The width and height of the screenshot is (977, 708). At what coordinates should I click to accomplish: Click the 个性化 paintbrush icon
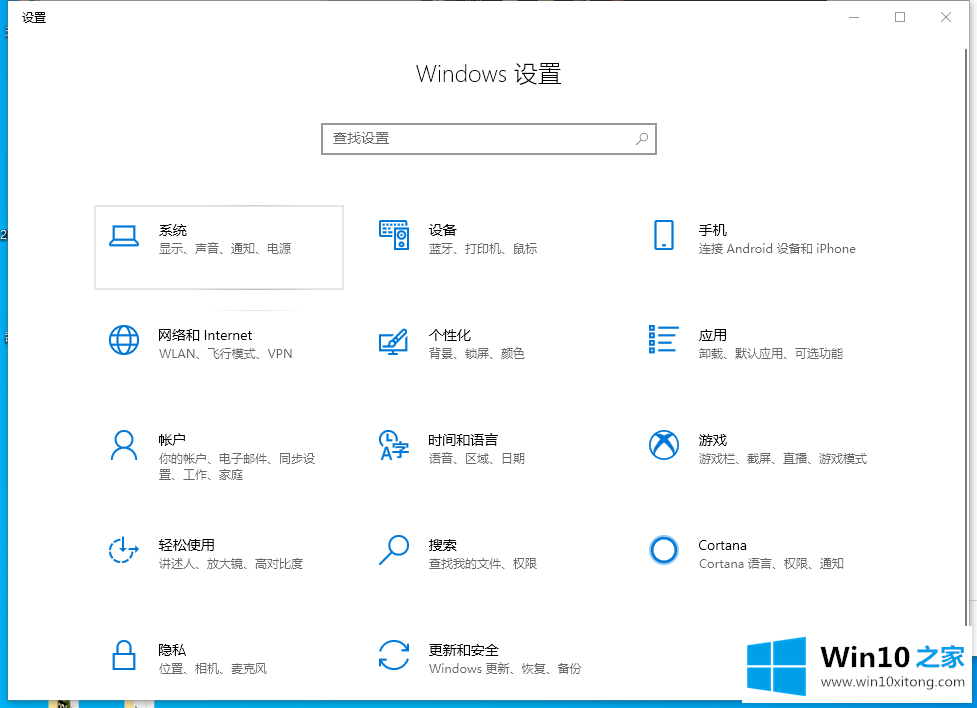click(x=394, y=342)
